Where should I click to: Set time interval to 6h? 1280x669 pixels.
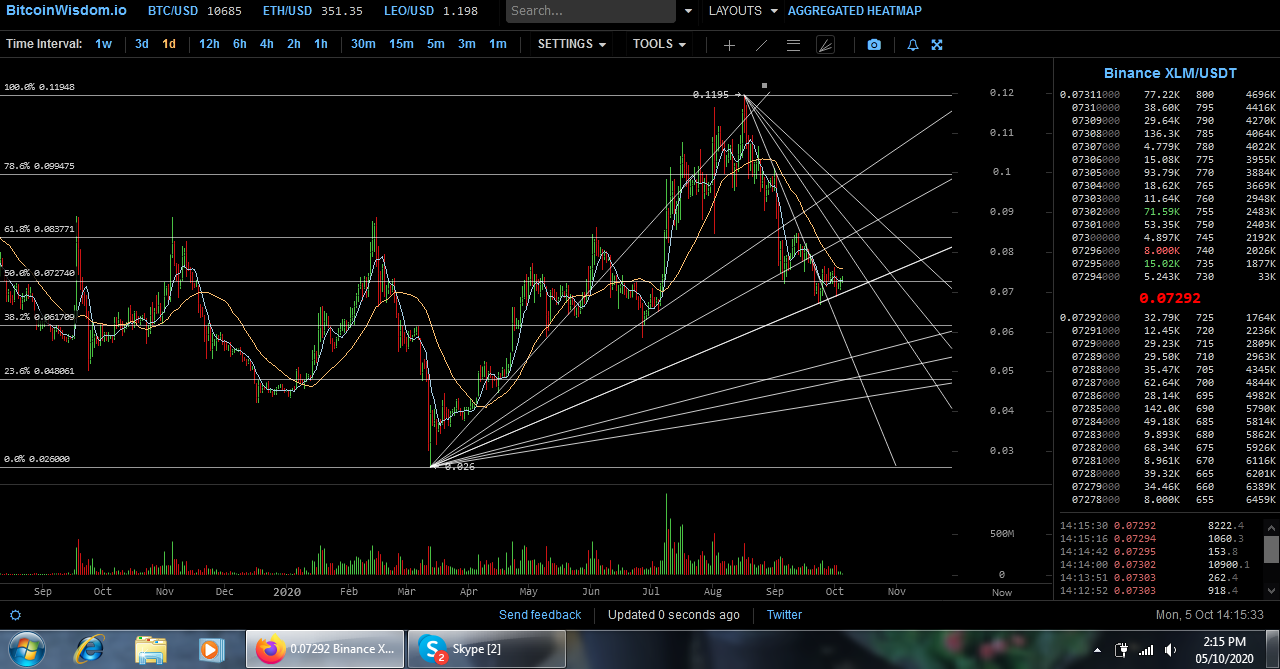pos(240,44)
